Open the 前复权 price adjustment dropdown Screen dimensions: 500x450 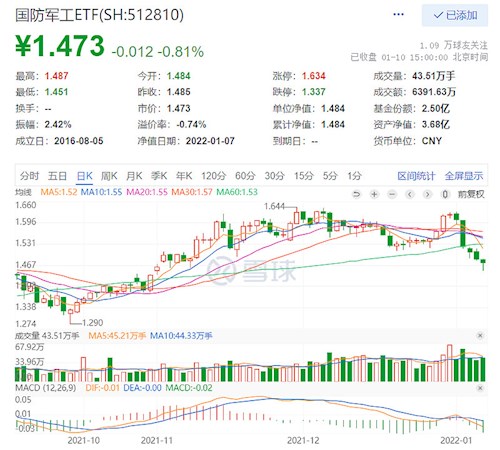click(471, 194)
